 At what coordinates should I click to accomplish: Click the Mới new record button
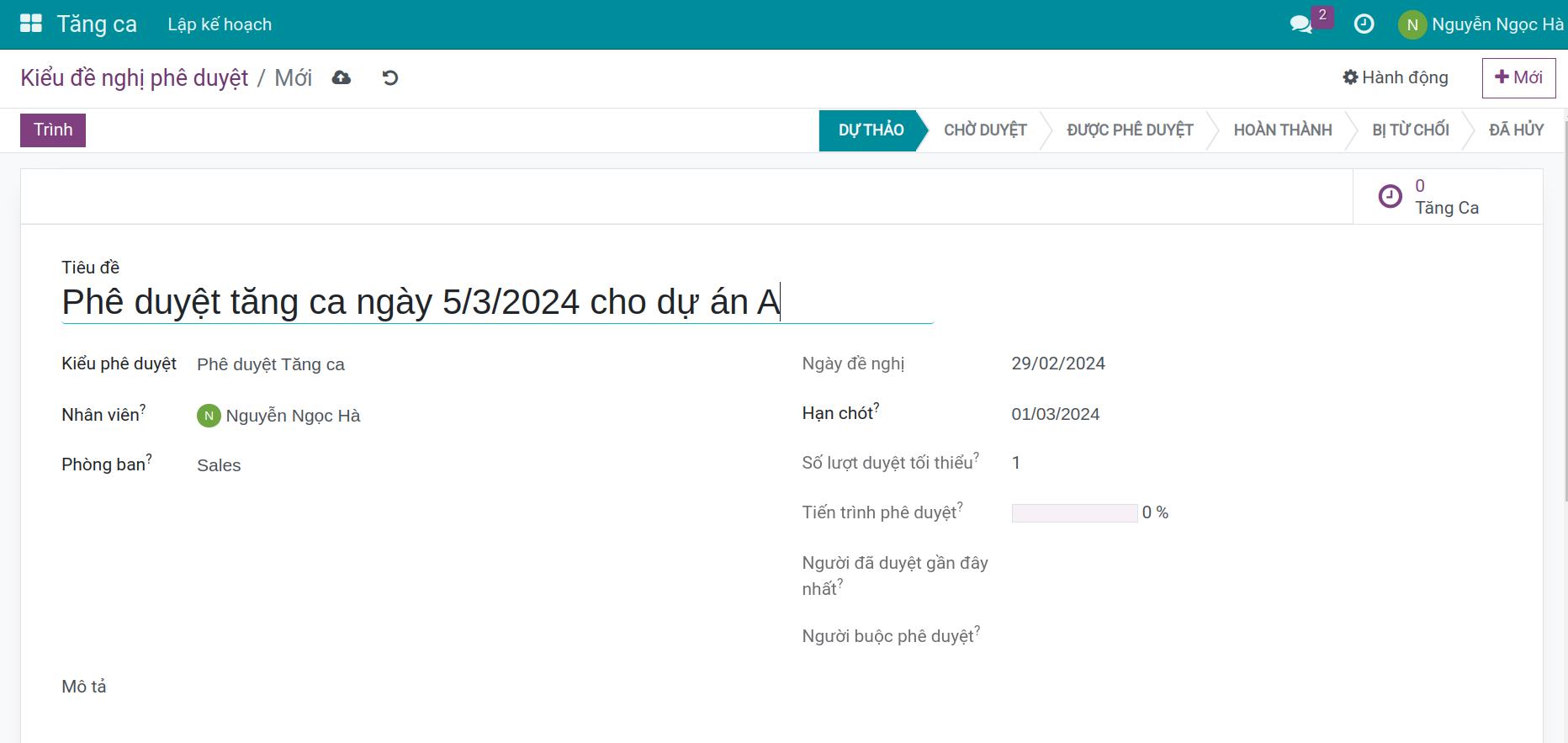pyautogui.click(x=1518, y=77)
